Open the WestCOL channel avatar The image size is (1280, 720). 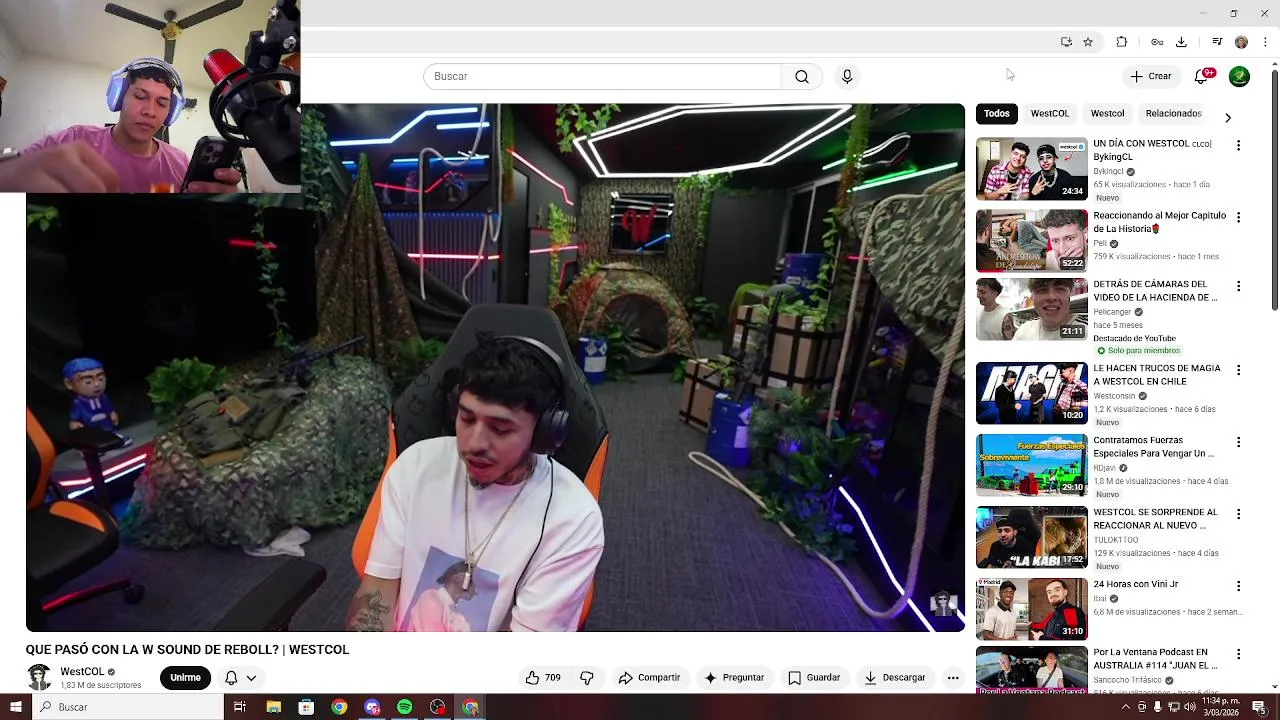coord(39,678)
